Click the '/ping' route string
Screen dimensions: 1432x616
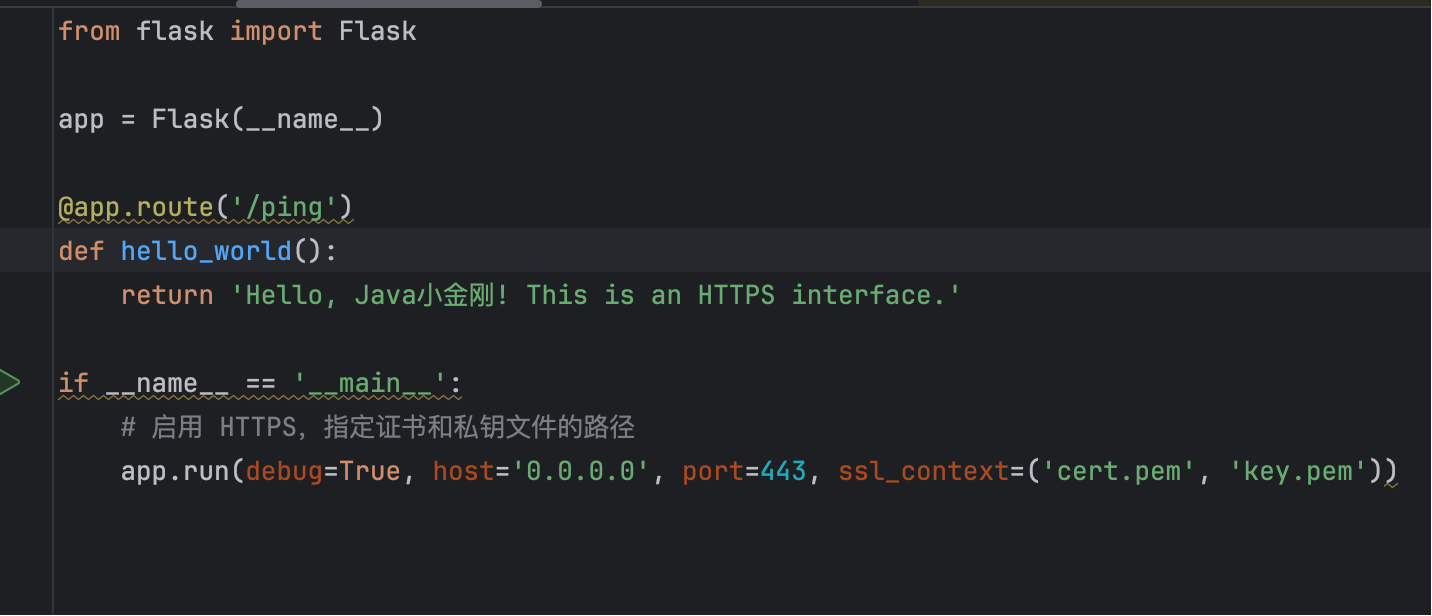coord(284,207)
